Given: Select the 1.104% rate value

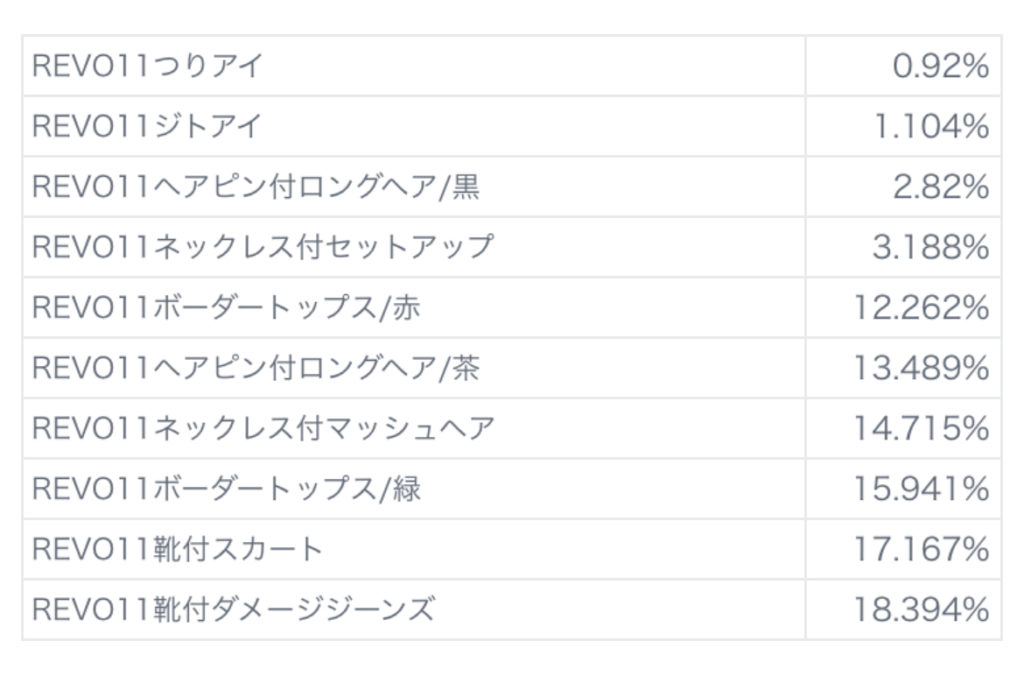Looking at the screenshot, I should coord(931,127).
